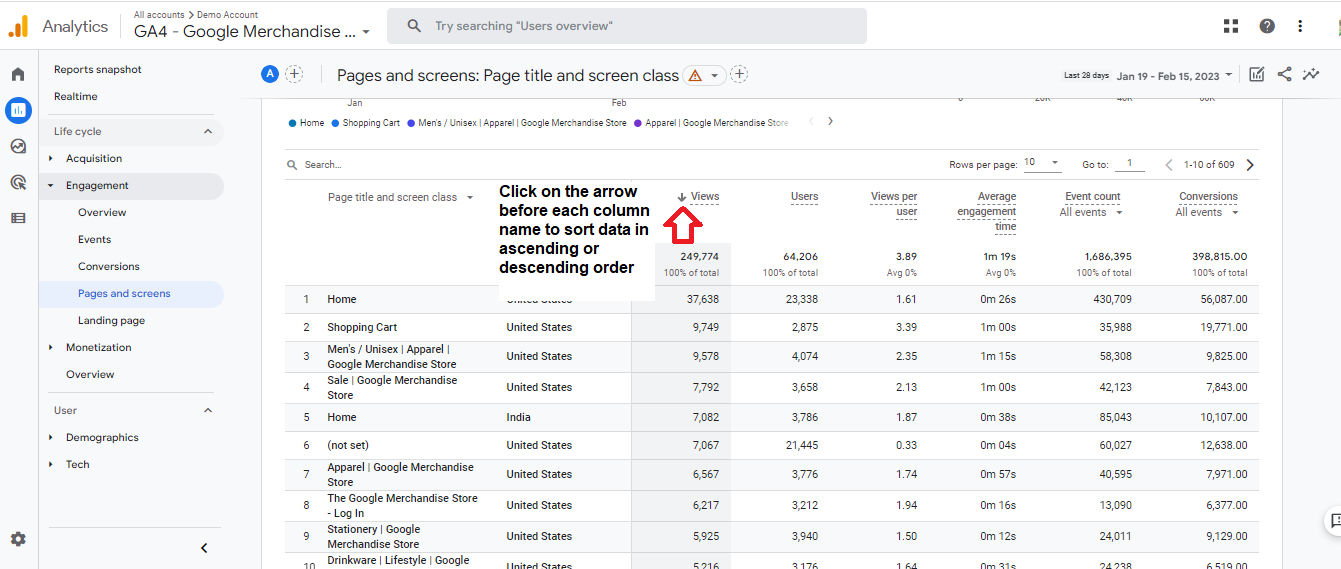Open the warning indicator dropdown arrow
The width and height of the screenshot is (1341, 569).
[715, 76]
